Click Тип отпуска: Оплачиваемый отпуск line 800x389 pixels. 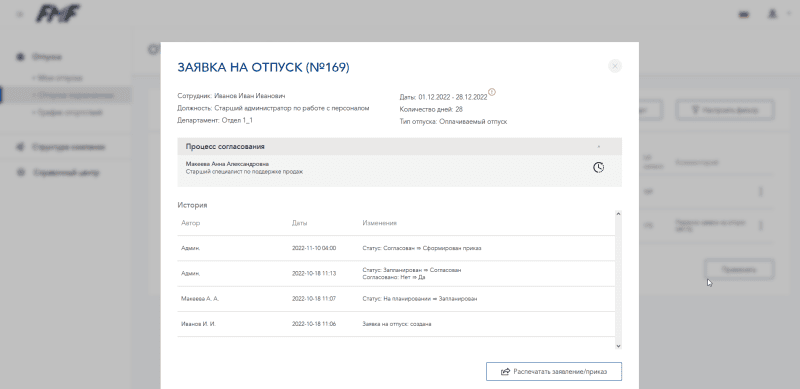coord(453,122)
